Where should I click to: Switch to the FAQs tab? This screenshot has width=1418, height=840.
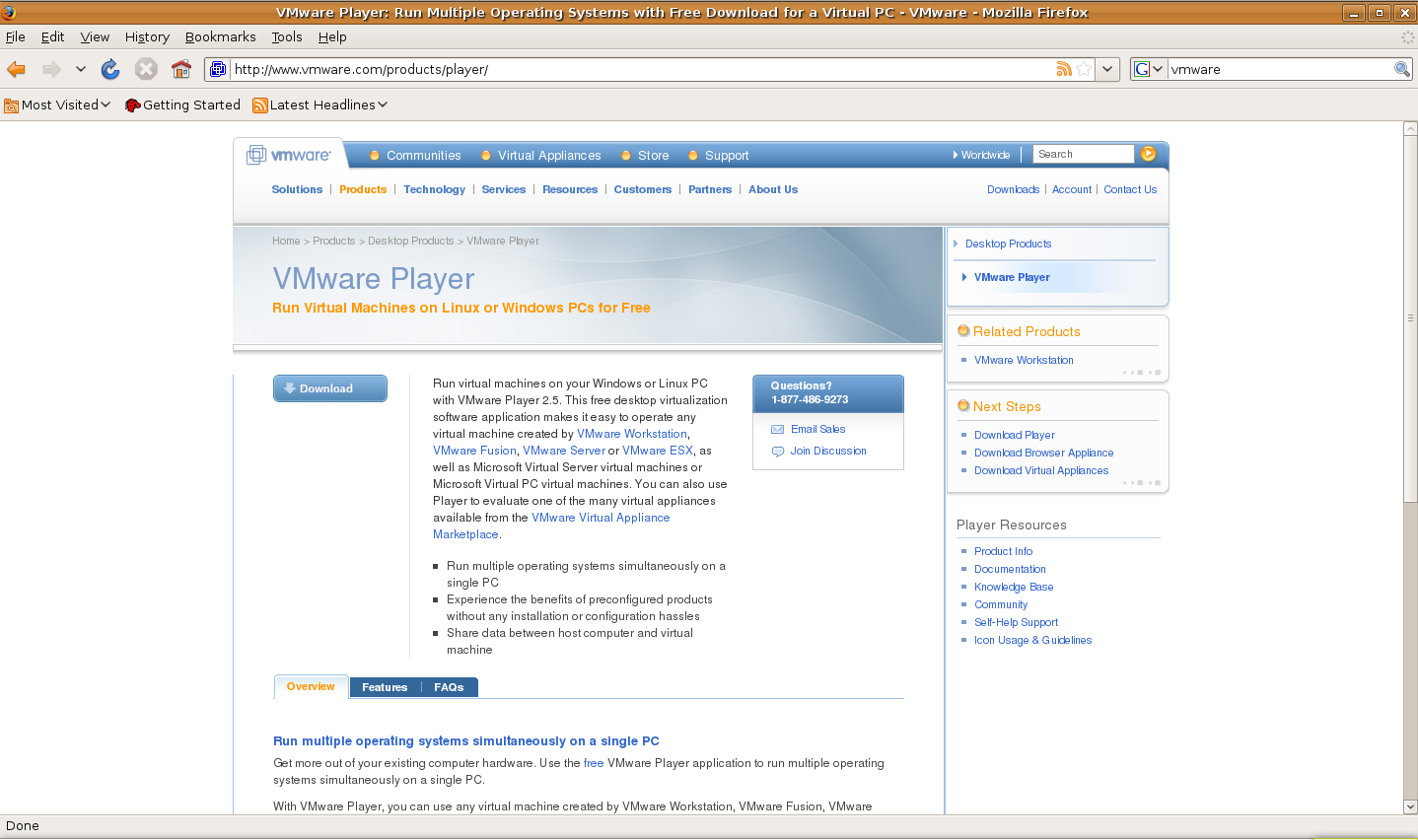(x=449, y=687)
